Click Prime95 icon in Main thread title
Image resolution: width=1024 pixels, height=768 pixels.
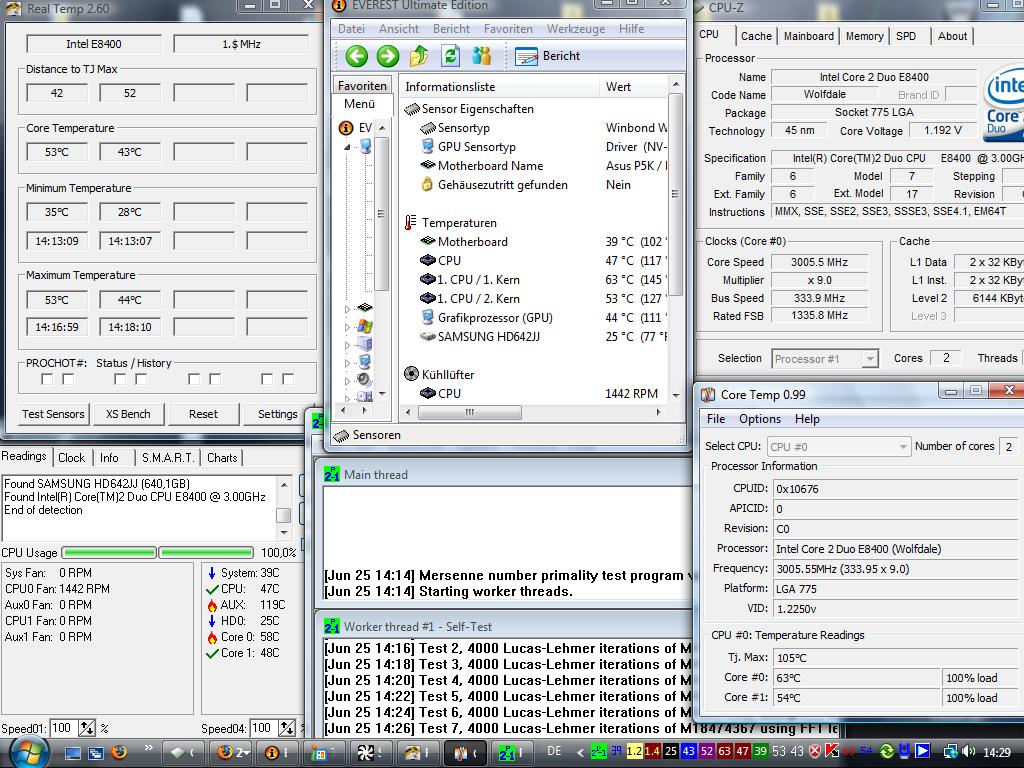tap(332, 475)
